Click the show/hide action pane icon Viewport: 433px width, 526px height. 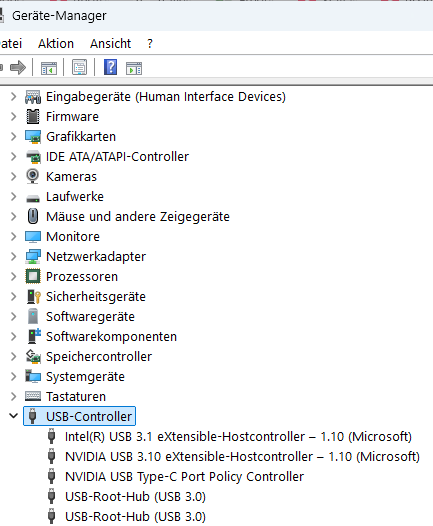point(134,68)
